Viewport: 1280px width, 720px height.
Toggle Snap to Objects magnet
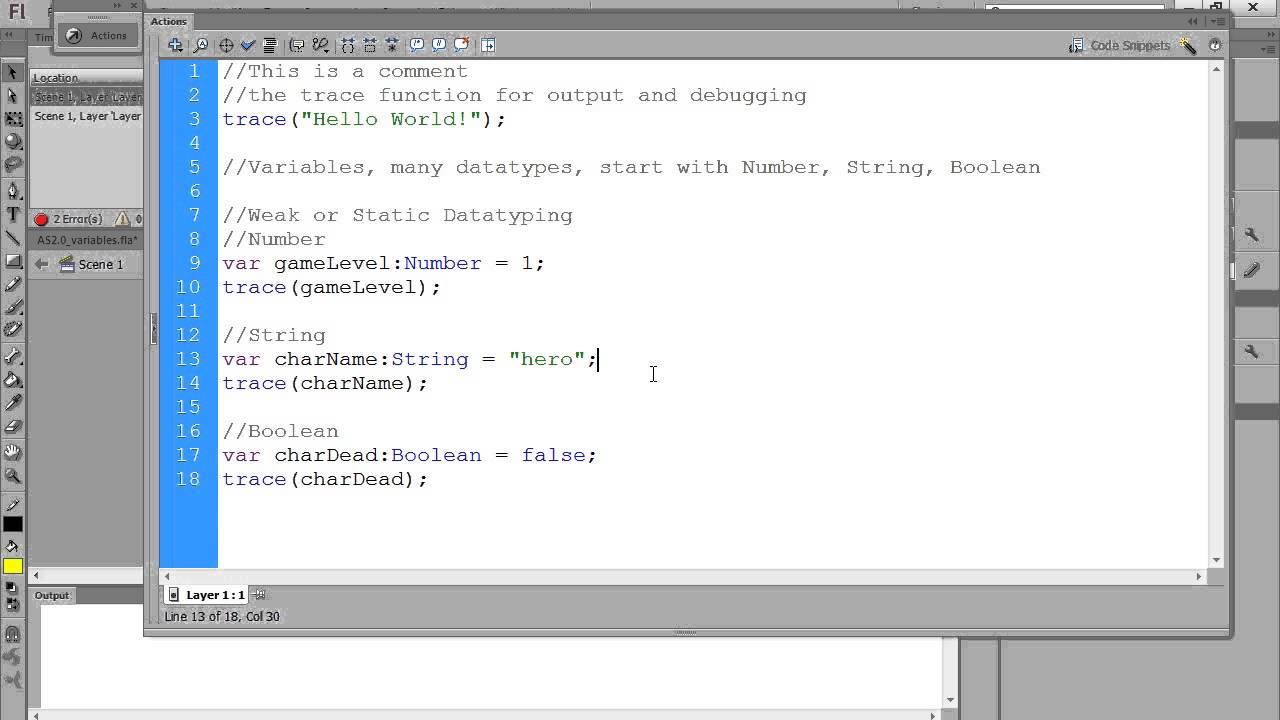(x=13, y=634)
